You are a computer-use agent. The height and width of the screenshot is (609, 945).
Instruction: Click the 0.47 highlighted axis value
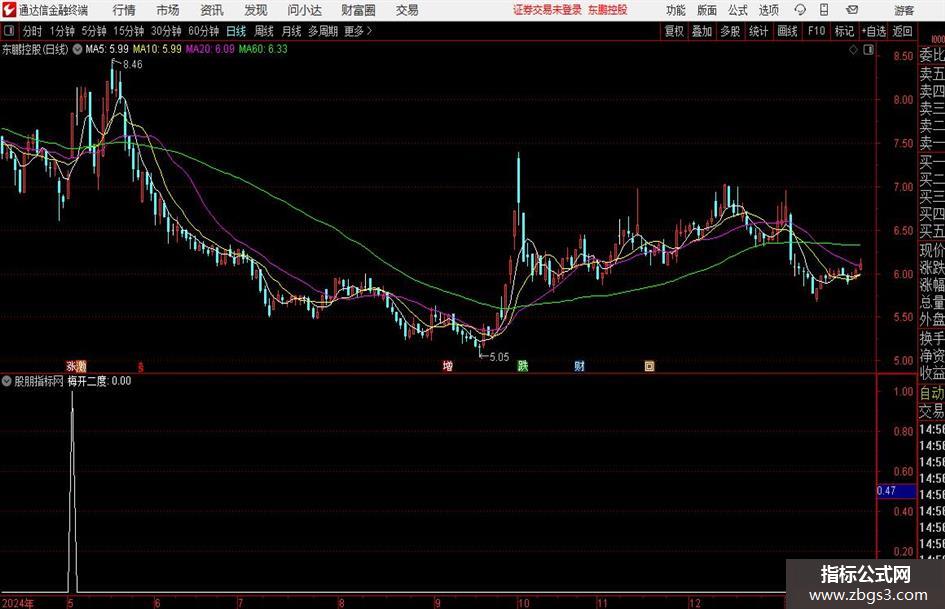(896, 491)
